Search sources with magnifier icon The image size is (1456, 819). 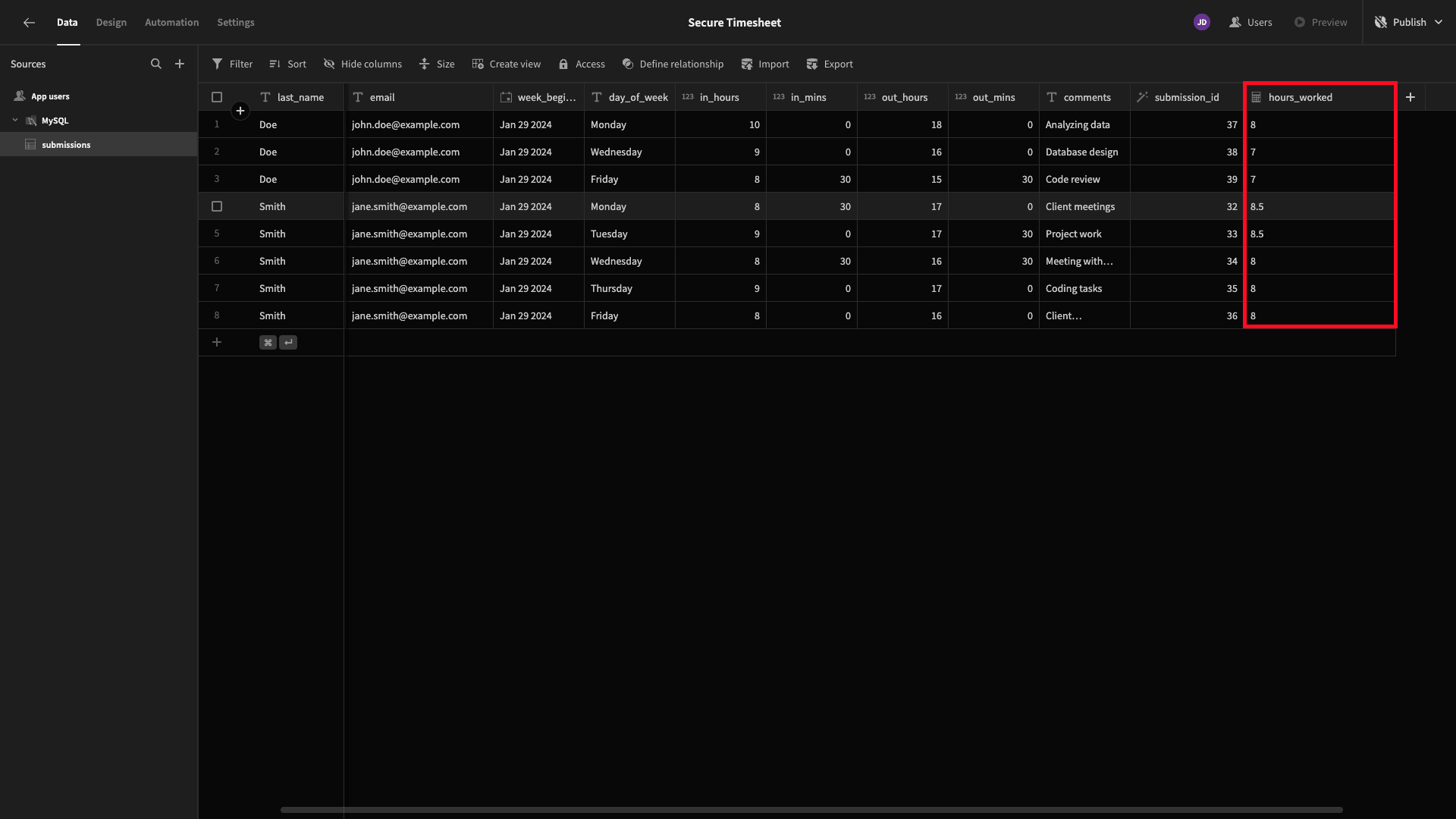click(156, 64)
